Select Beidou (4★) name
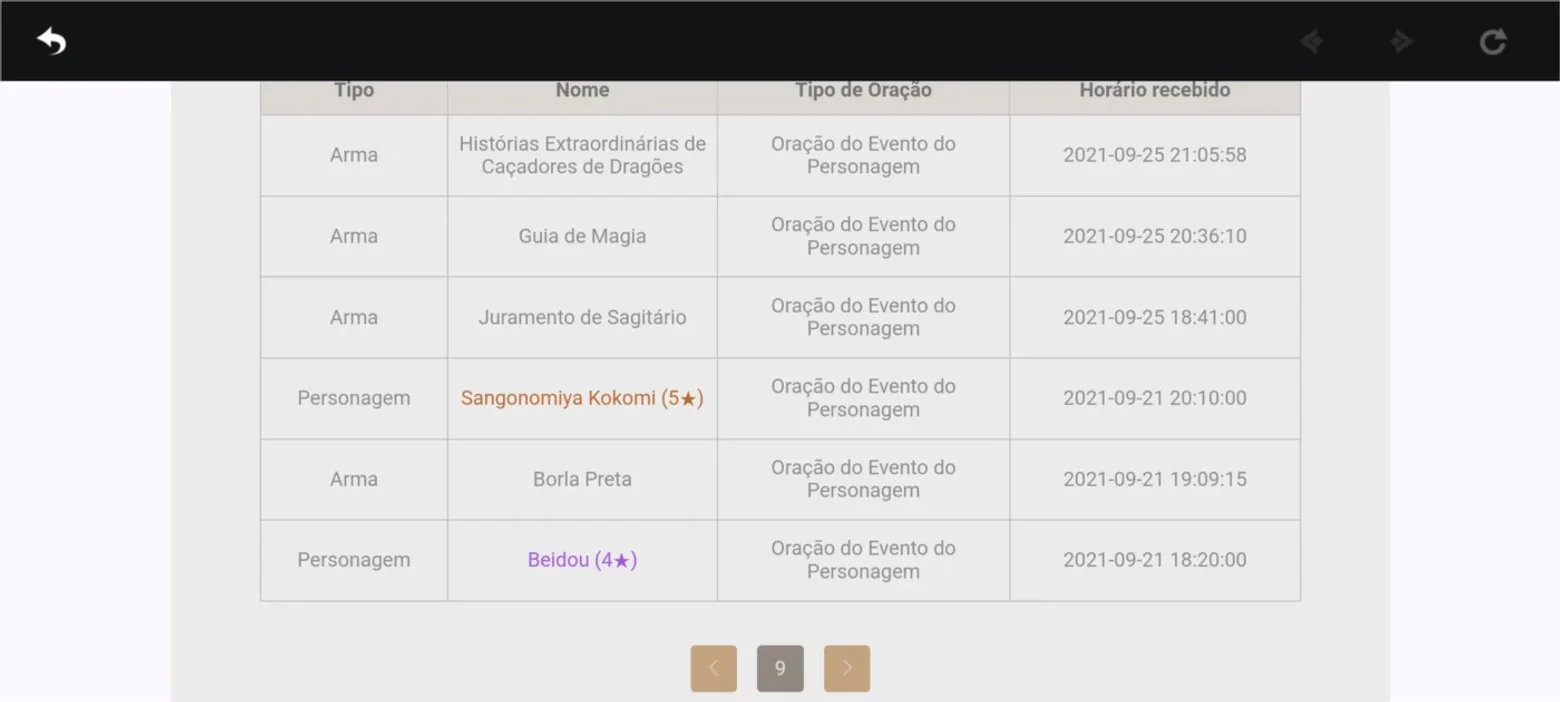This screenshot has width=1560, height=702. tap(582, 560)
